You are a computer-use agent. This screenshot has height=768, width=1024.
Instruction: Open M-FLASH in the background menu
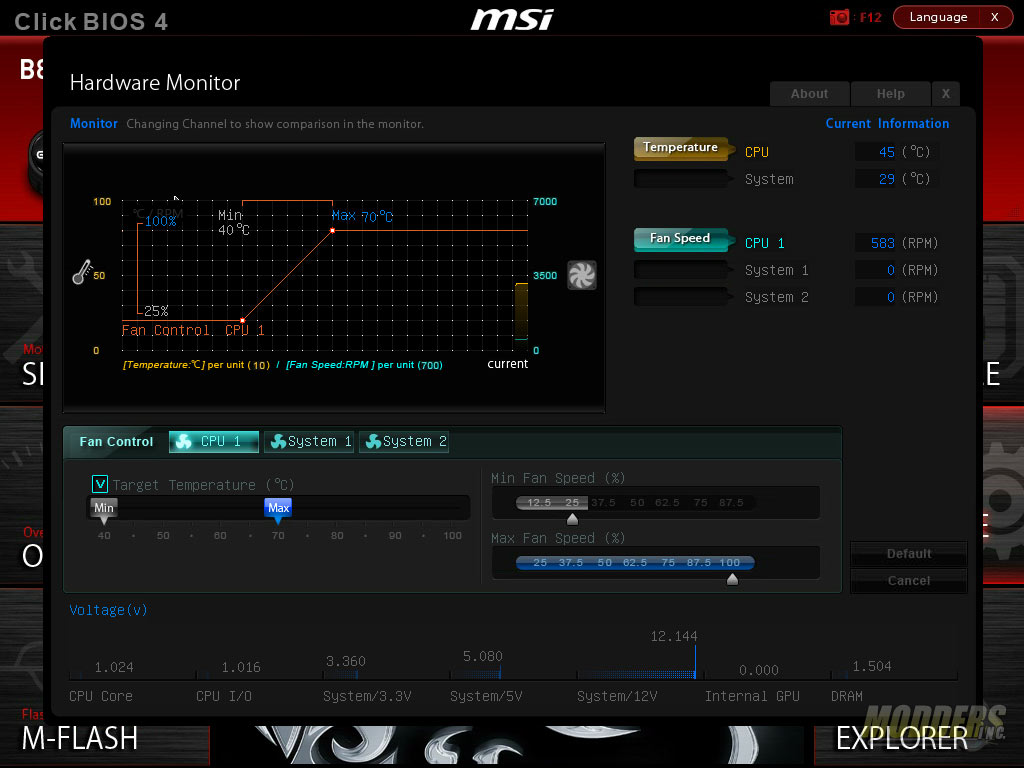[80, 738]
